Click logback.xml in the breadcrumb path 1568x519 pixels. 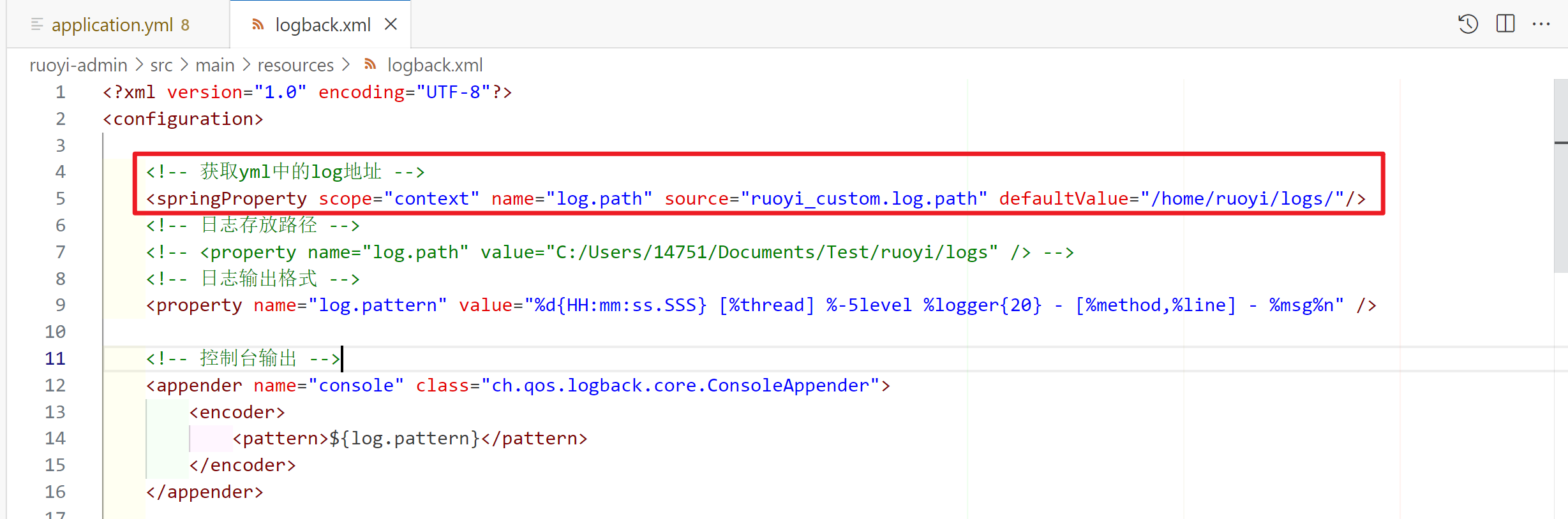(x=435, y=65)
